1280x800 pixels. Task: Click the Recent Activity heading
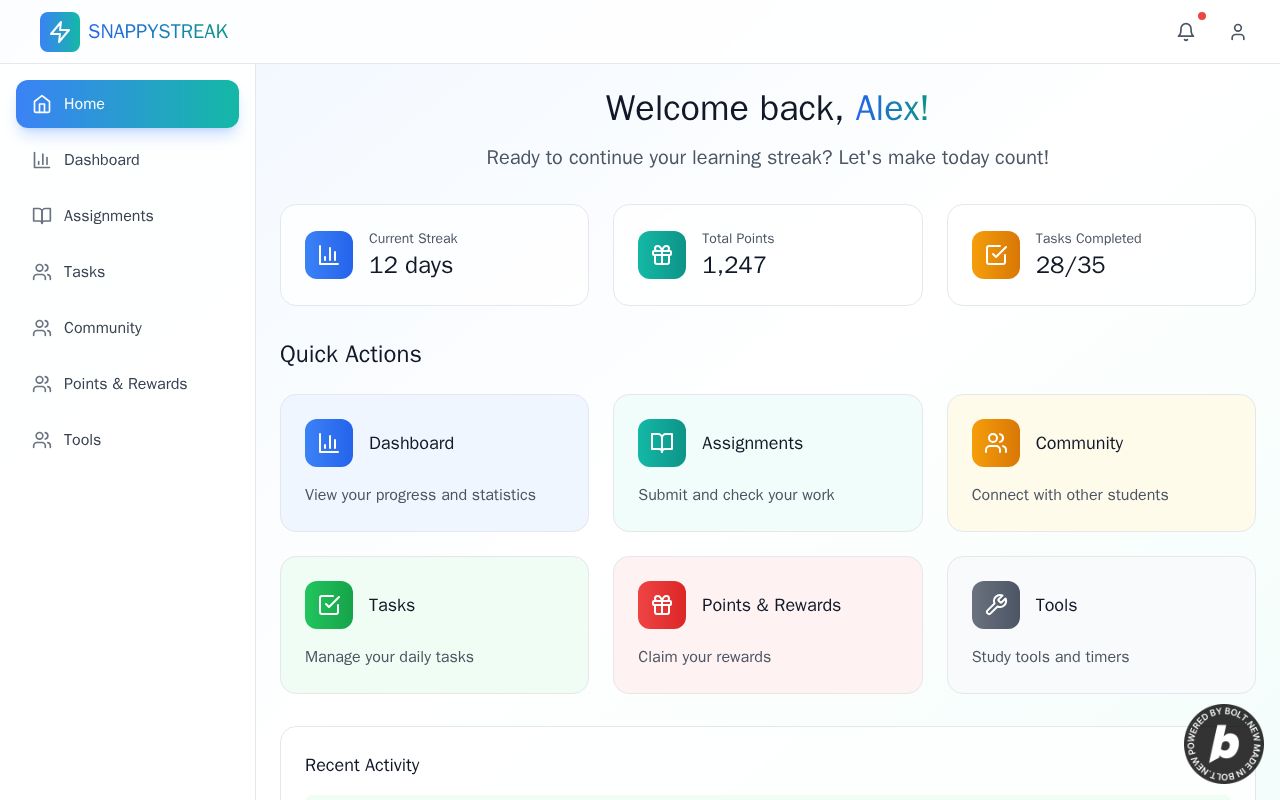362,765
